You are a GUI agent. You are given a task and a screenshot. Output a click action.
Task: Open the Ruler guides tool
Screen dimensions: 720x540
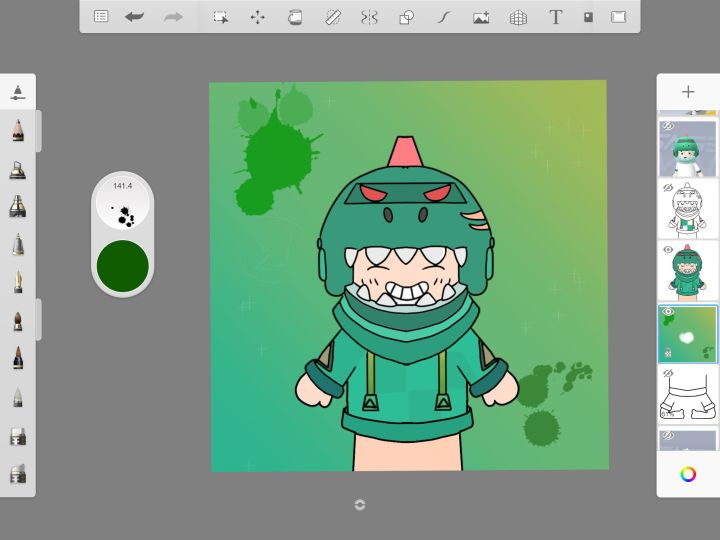[333, 17]
